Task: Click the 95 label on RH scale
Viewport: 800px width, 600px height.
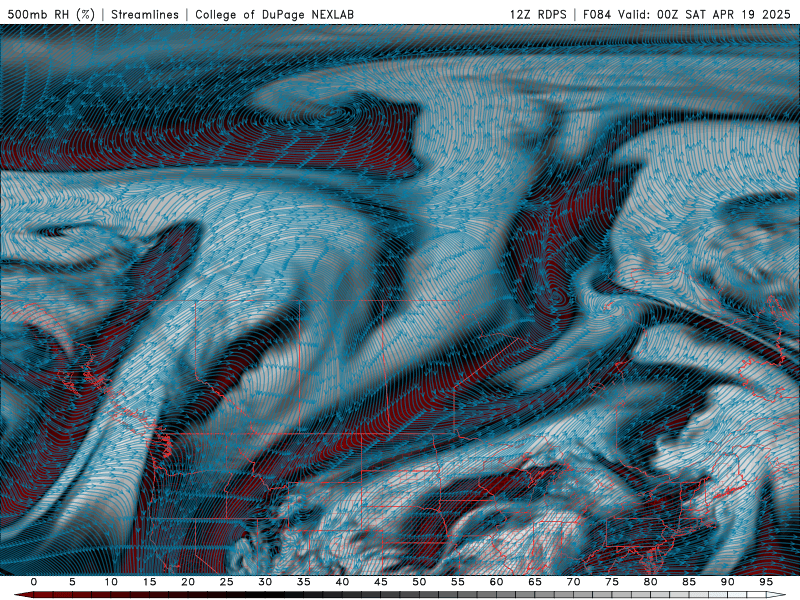Action: (x=766, y=582)
